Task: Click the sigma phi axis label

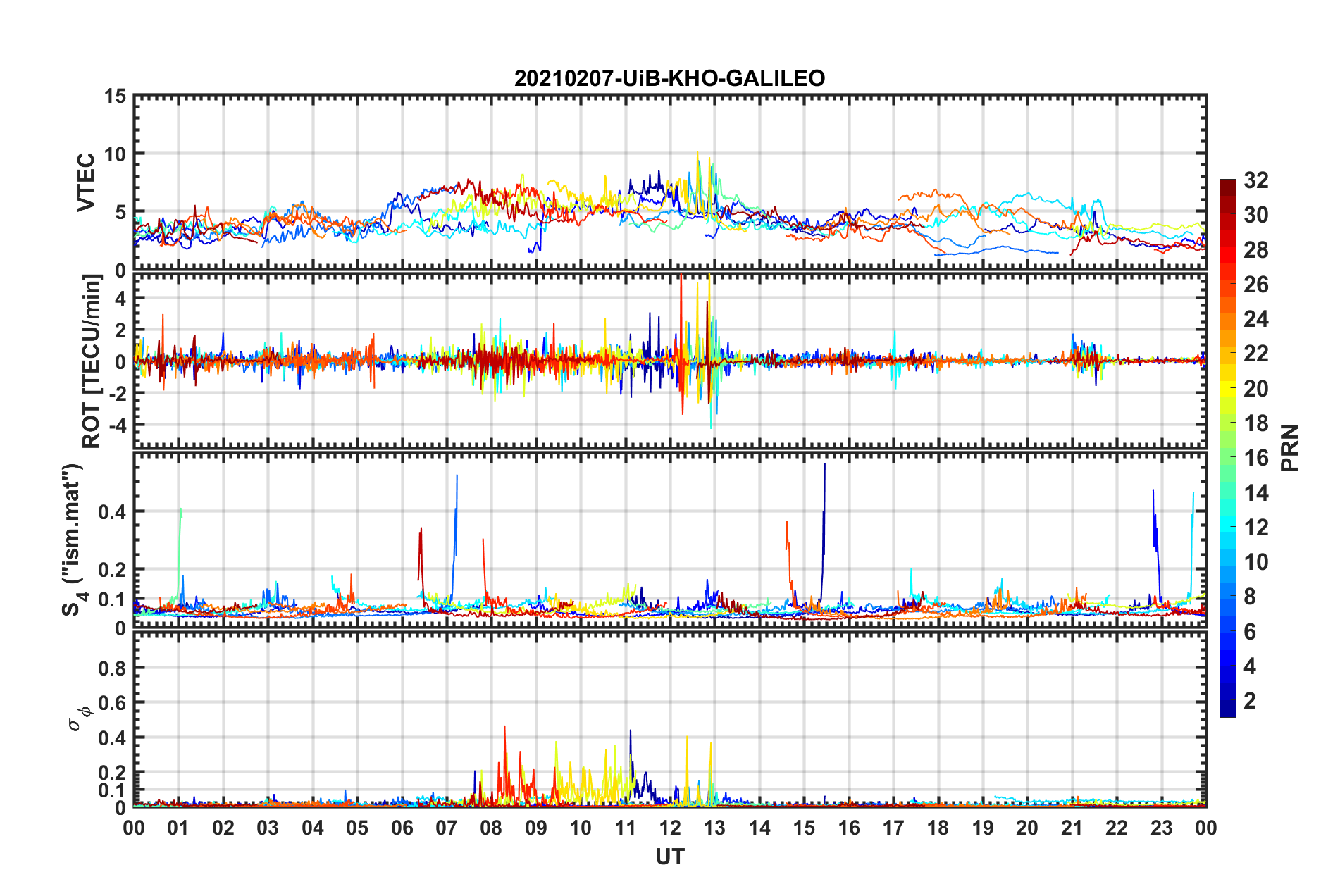Action: (x=80, y=718)
